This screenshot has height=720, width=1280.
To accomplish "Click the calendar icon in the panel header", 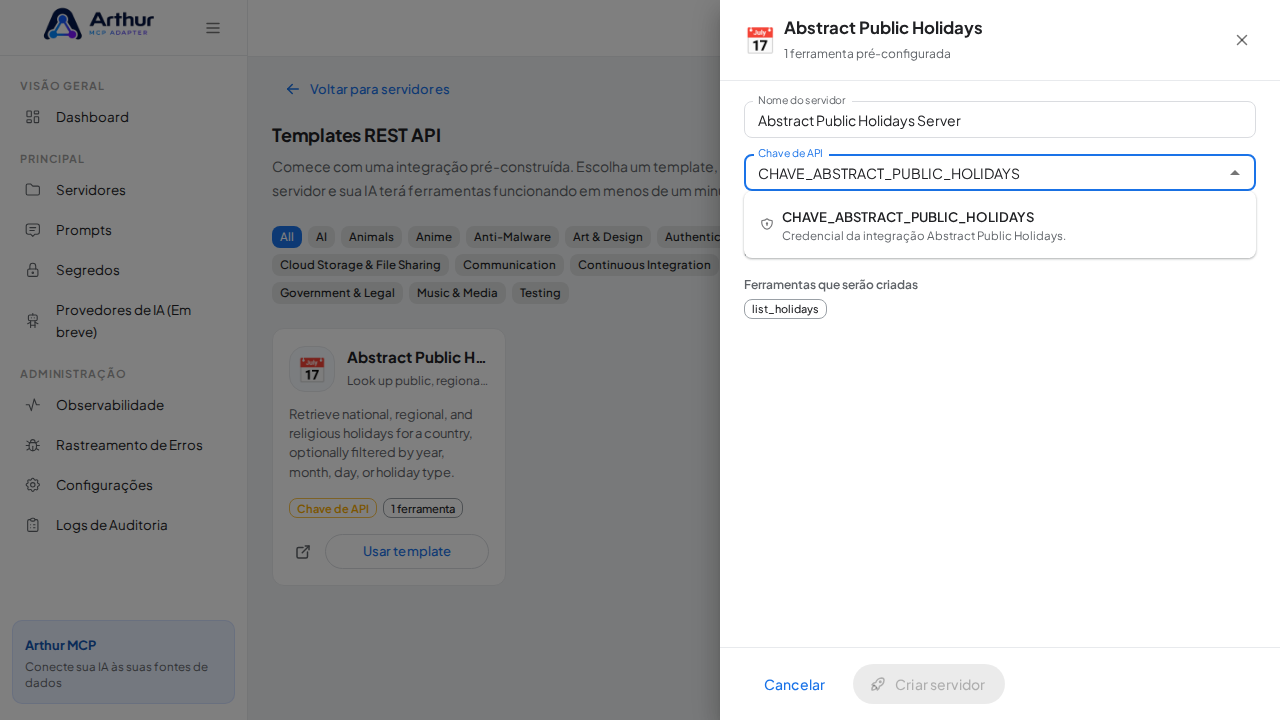I will (x=760, y=40).
